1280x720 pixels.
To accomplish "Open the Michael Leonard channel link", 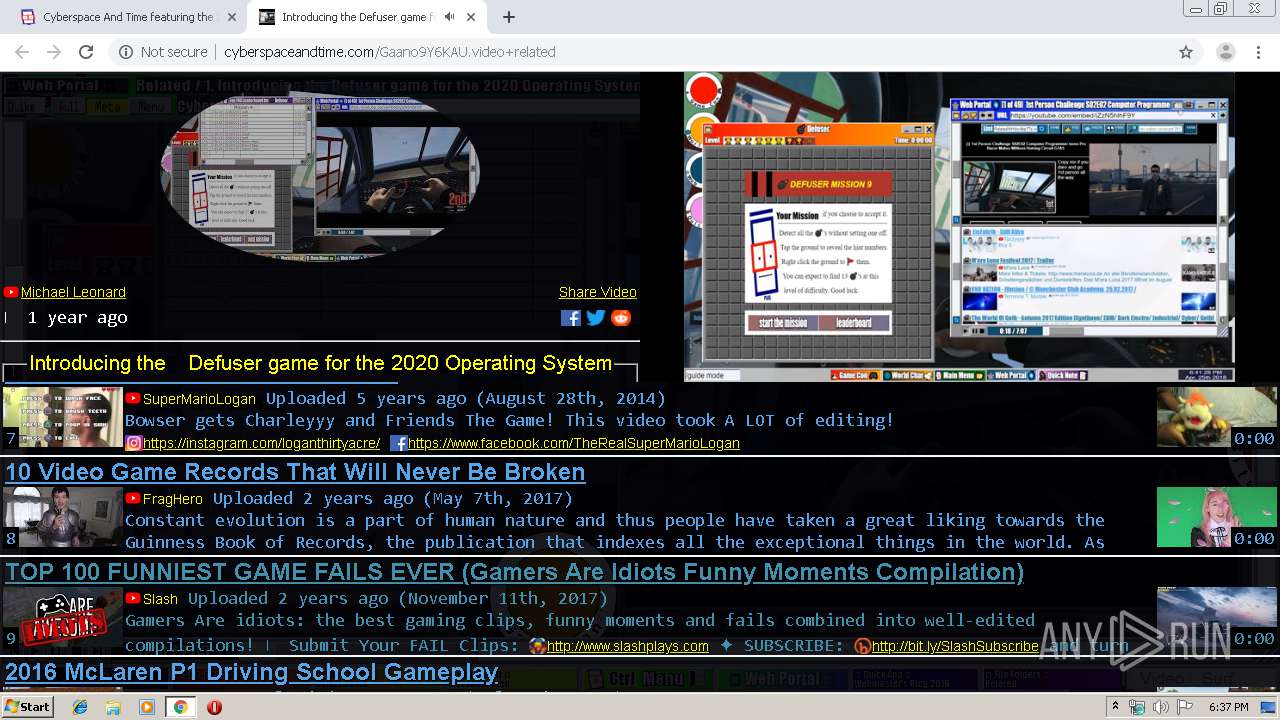I will [73, 292].
